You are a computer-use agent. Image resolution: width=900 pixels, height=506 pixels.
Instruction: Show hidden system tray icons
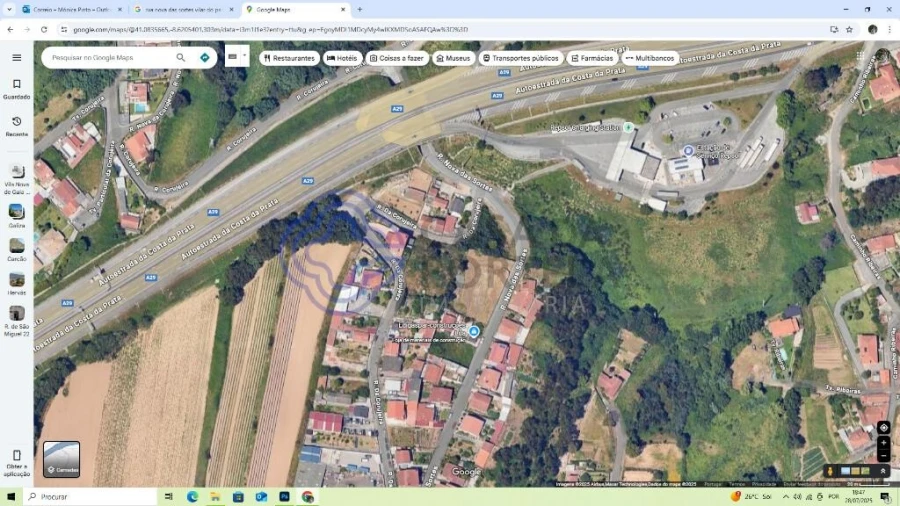click(786, 497)
